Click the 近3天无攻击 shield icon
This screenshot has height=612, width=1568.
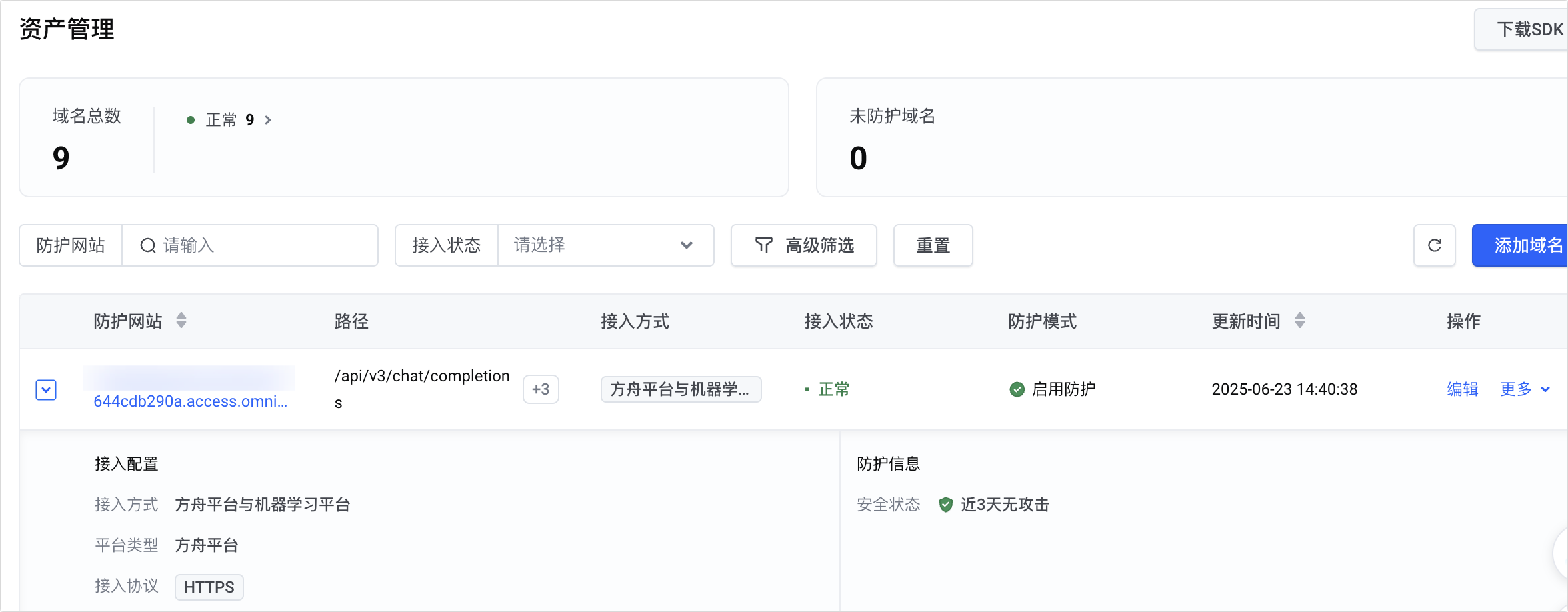[945, 505]
